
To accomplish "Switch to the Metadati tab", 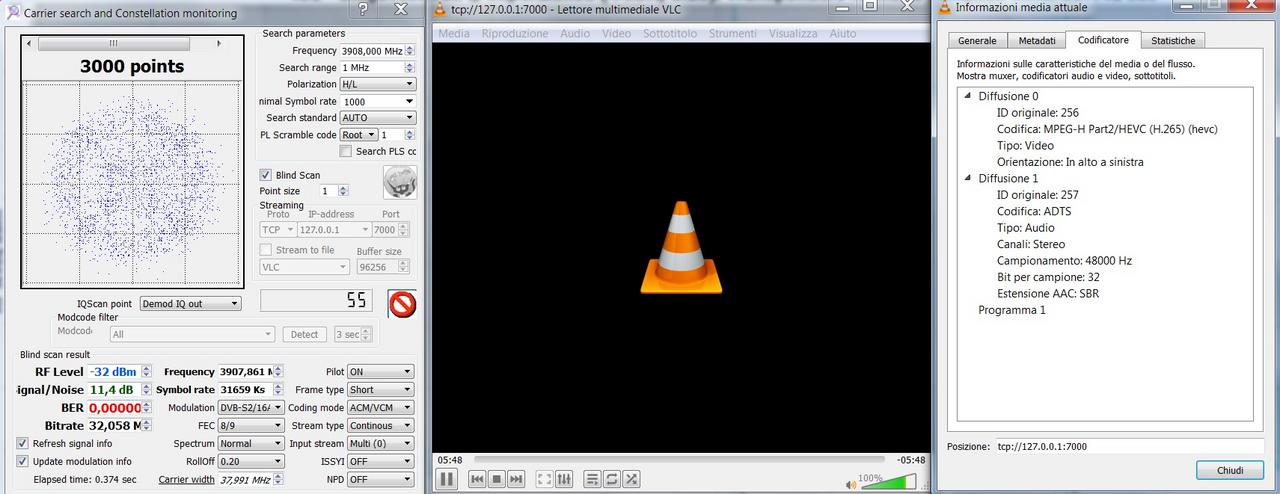I will (1037, 41).
